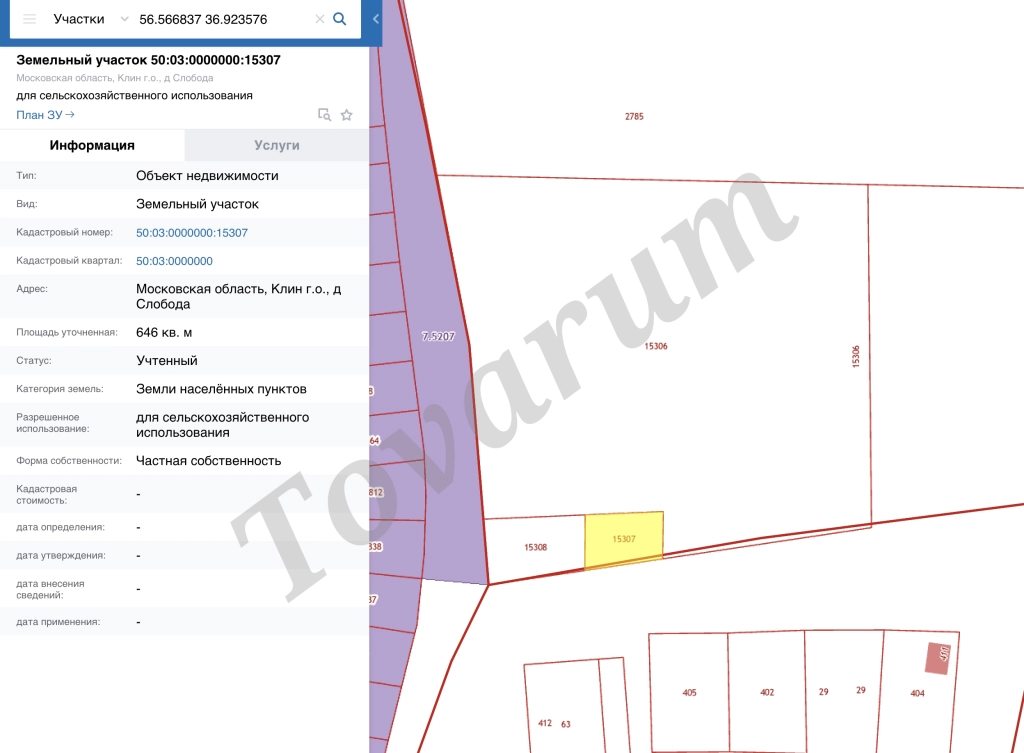Collapse the side panel with arrow
The image size is (1024, 753).
tap(376, 19)
